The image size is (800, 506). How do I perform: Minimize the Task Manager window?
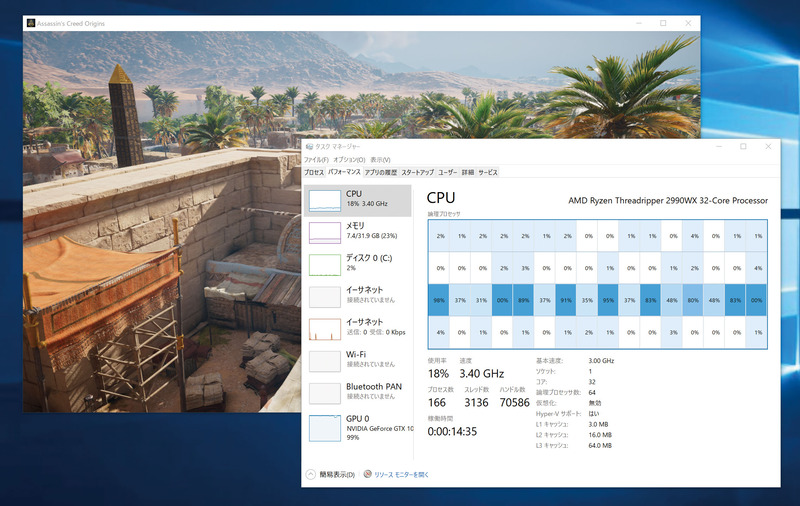pos(719,146)
